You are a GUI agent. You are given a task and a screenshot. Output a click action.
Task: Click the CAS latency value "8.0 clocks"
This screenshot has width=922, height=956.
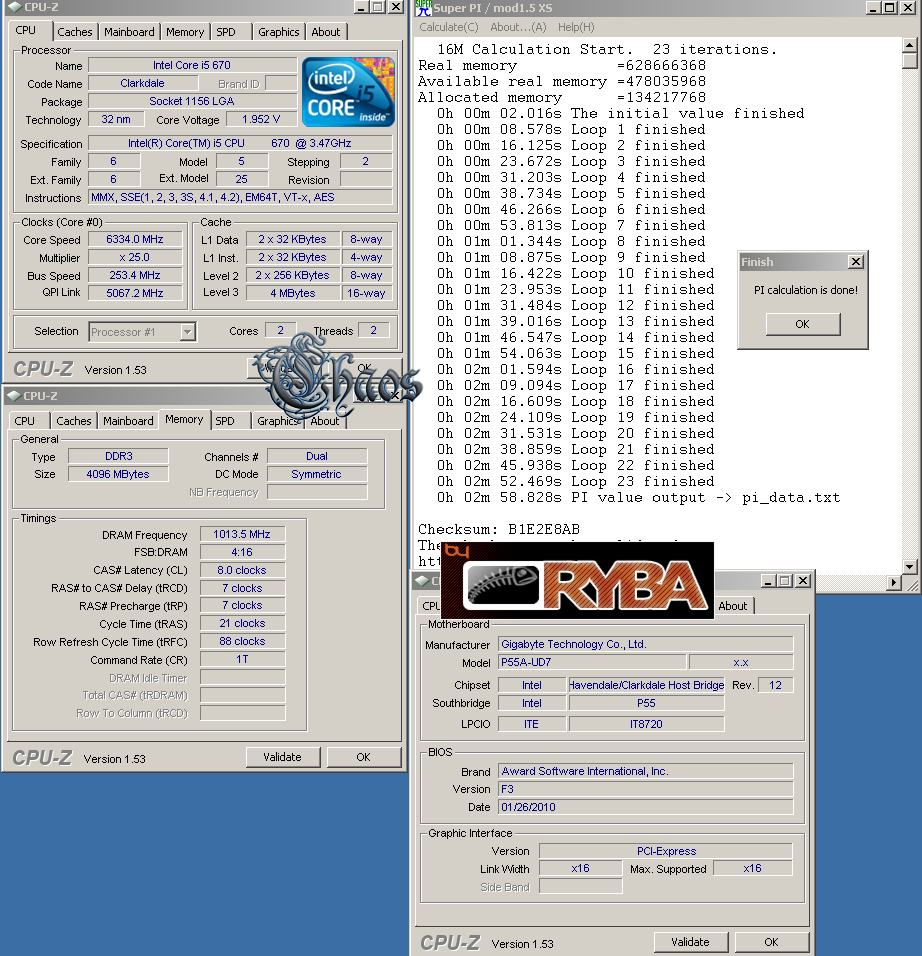click(242, 570)
